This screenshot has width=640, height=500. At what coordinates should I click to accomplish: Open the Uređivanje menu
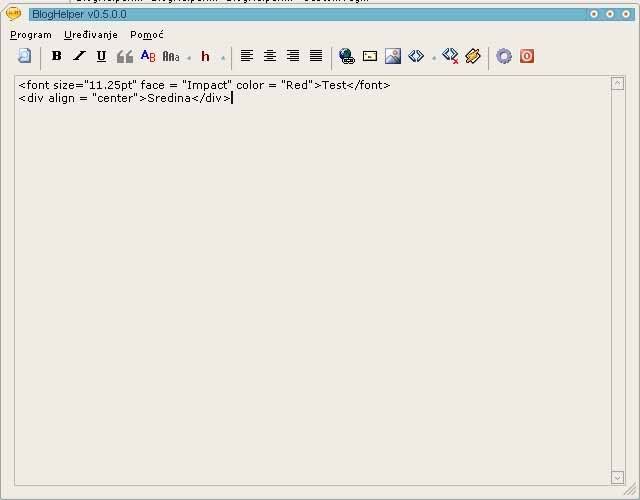[91, 34]
